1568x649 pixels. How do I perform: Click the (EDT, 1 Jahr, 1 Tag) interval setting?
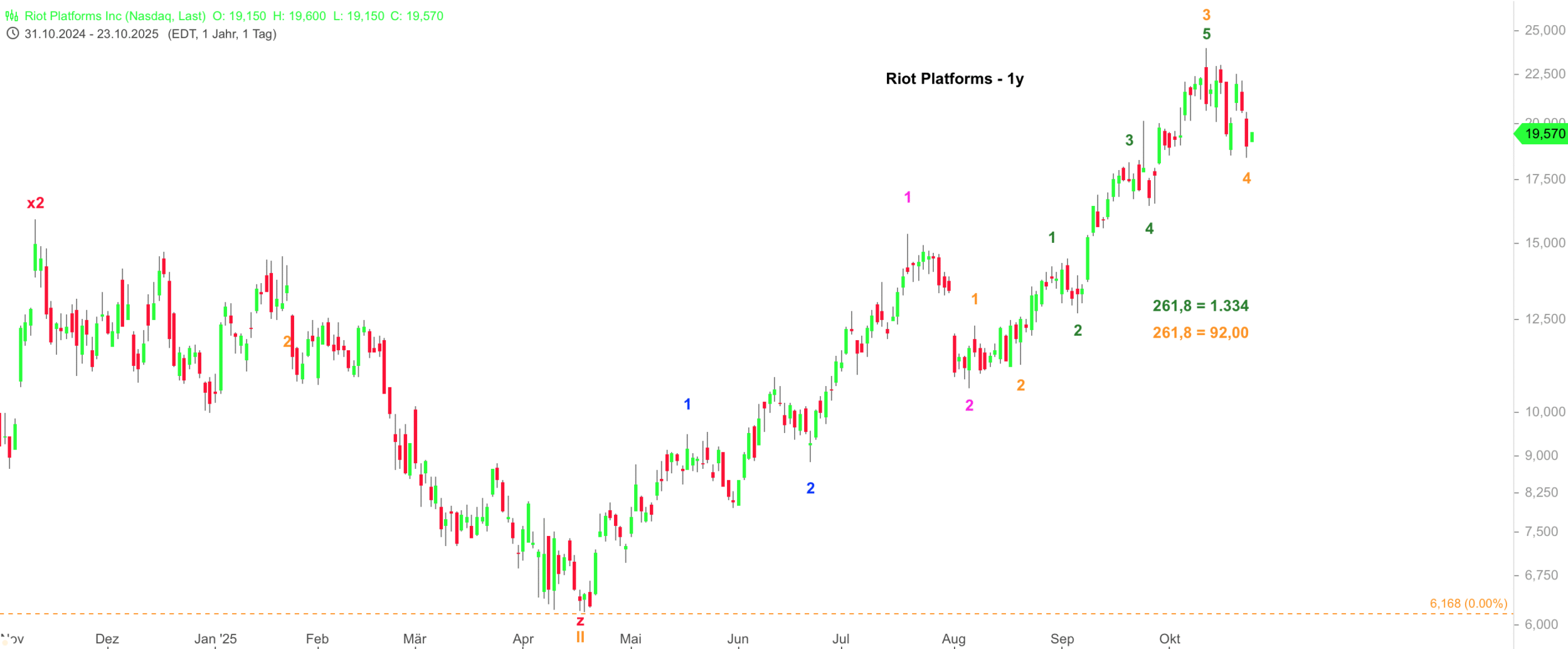pyautogui.click(x=222, y=34)
